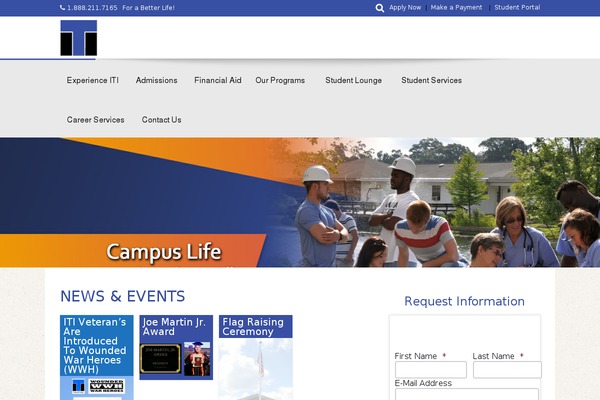This screenshot has height=400, width=600.
Task: Click the First Name input field
Action: point(431,370)
